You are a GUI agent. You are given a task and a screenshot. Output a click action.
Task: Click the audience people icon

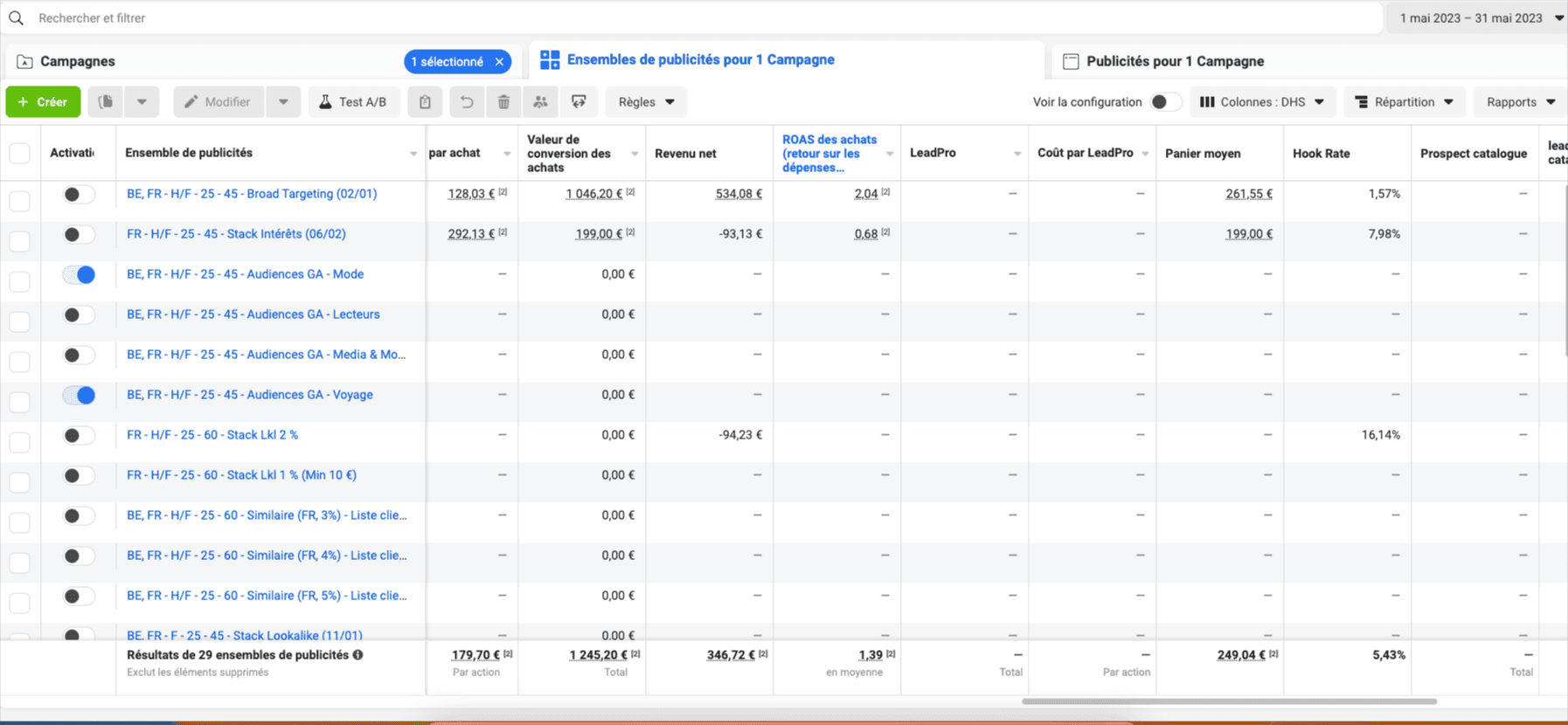[540, 101]
